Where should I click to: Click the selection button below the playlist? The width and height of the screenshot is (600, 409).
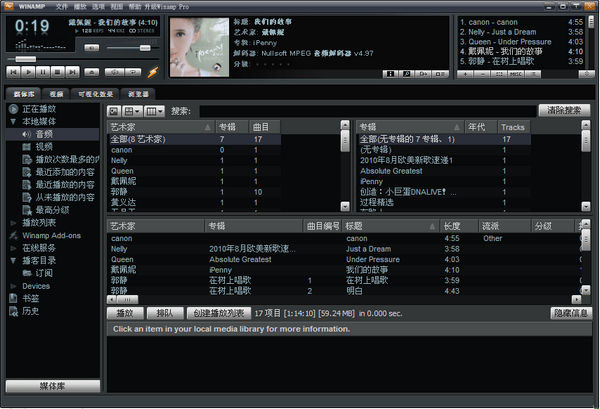(x=499, y=74)
